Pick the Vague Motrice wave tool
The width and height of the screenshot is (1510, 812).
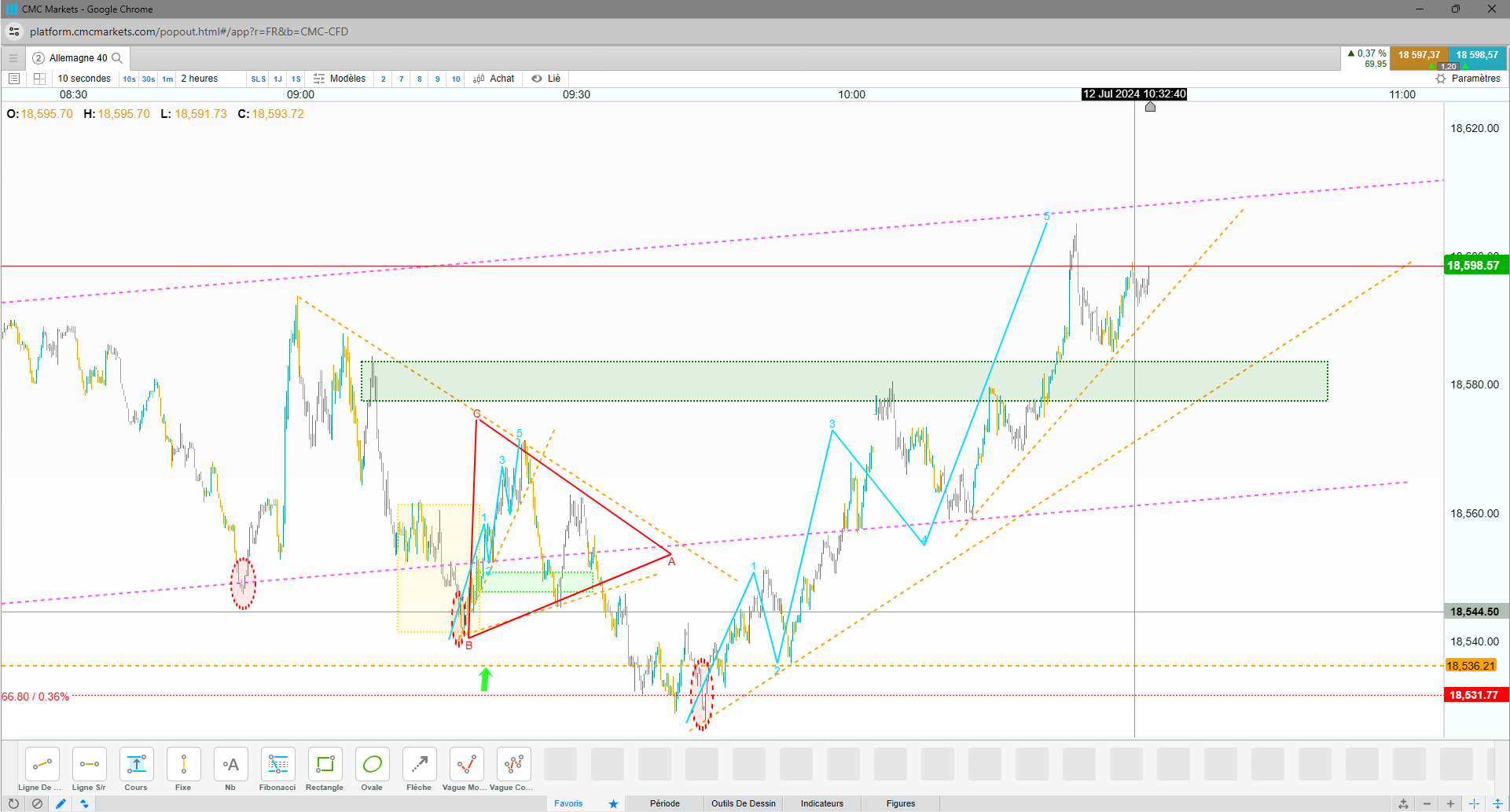pos(467,764)
